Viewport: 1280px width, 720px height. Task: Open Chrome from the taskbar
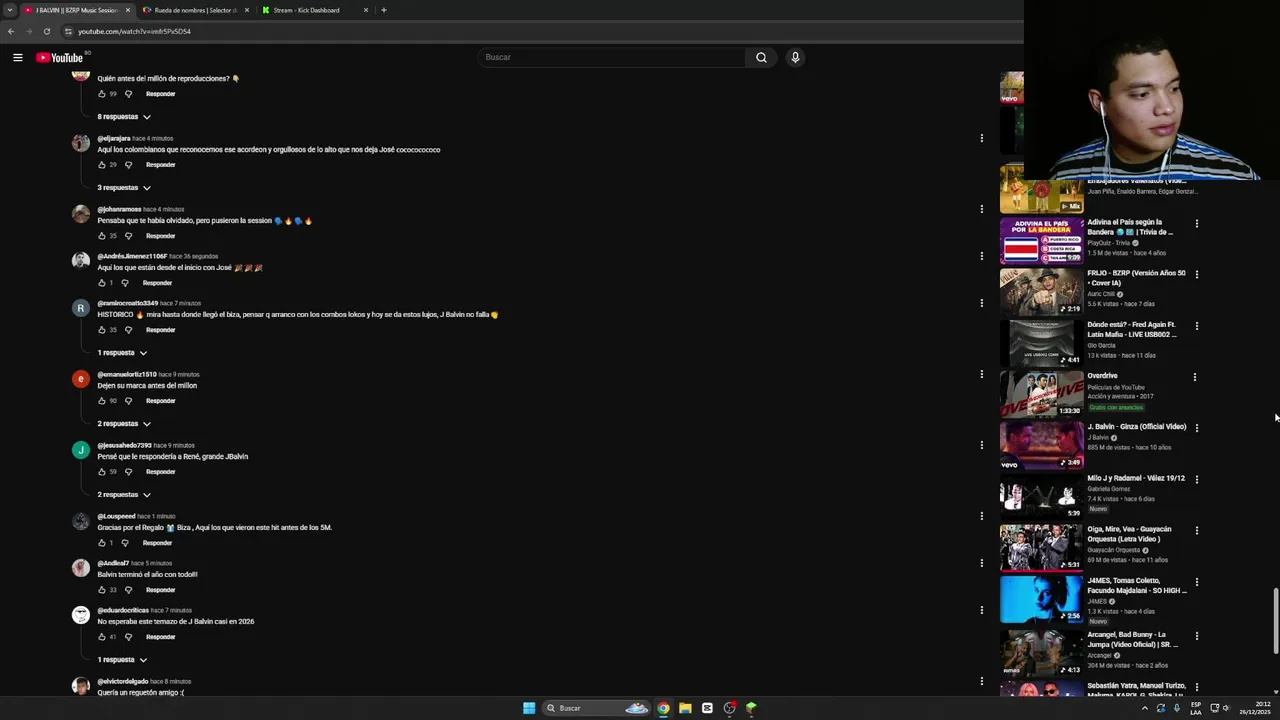coord(663,708)
